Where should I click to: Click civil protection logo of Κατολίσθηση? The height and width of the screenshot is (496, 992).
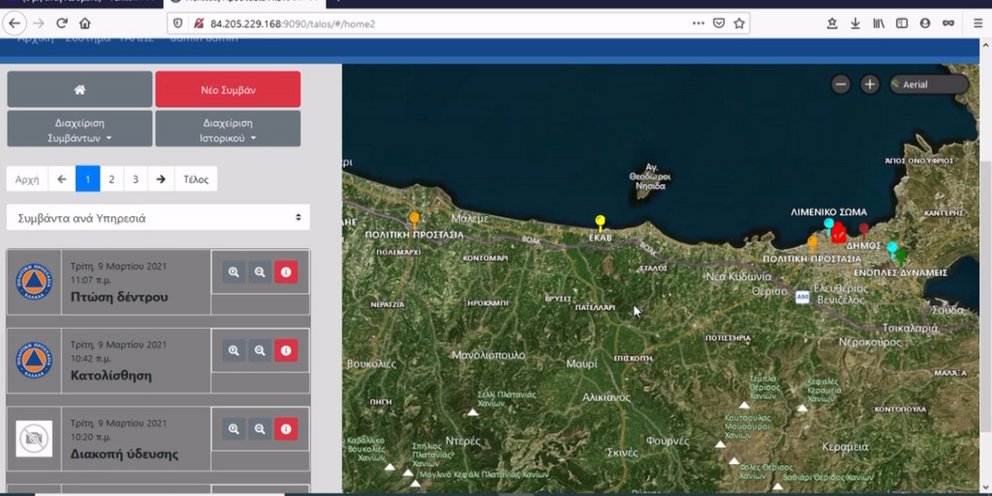coord(34,360)
